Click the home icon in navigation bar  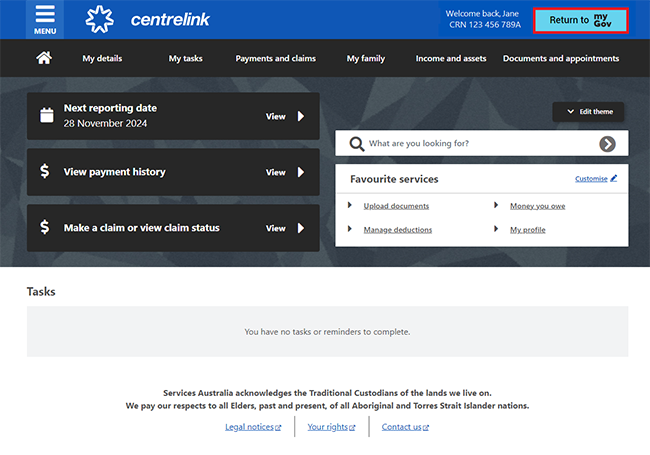44,58
